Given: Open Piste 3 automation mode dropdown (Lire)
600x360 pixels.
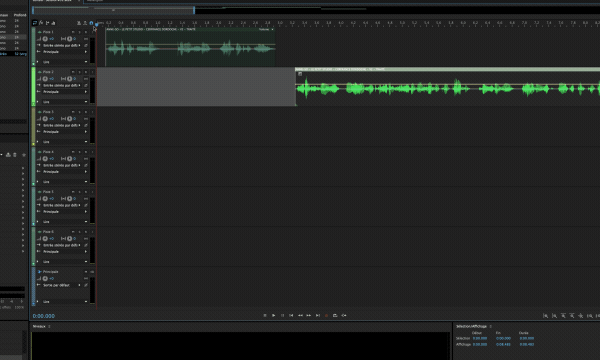Looking at the screenshot, I should coord(64,142).
